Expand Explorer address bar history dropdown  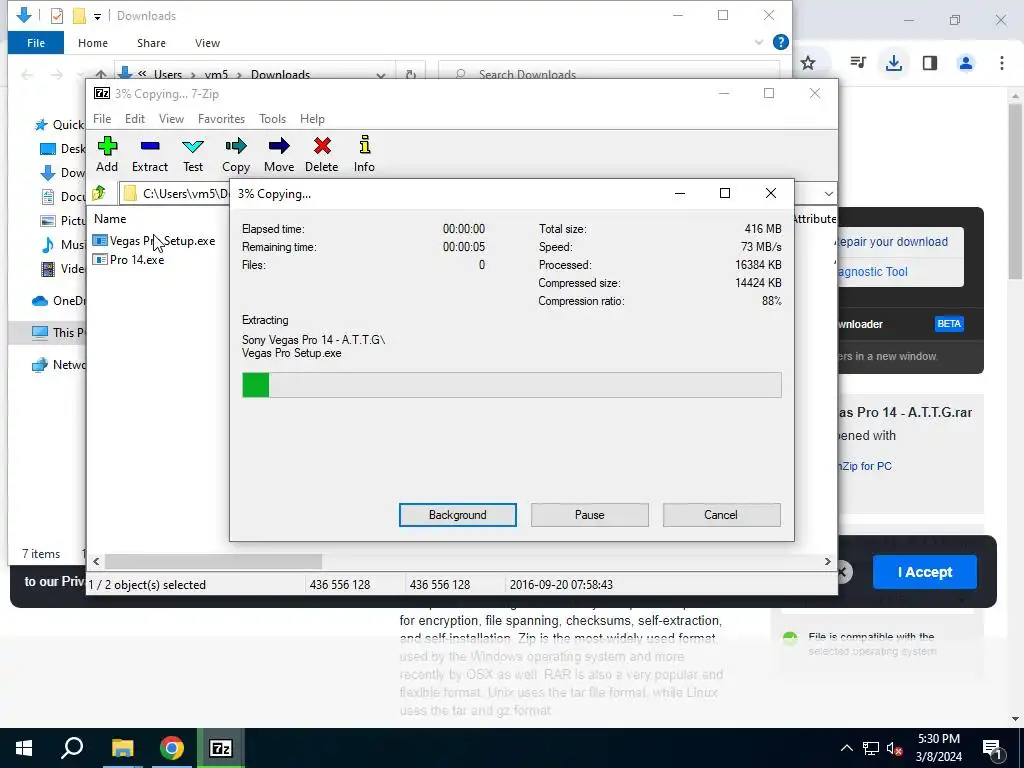click(381, 74)
